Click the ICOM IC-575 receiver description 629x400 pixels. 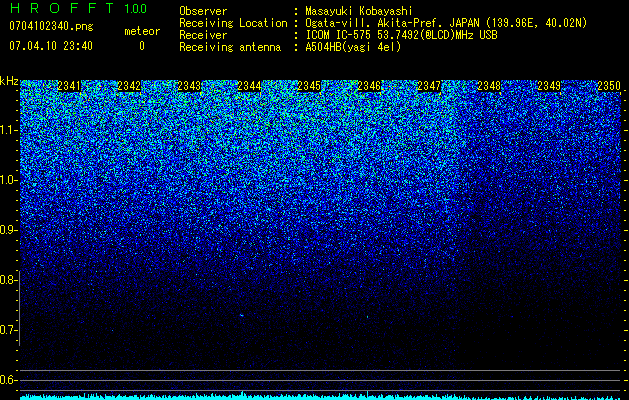click(x=401, y=35)
